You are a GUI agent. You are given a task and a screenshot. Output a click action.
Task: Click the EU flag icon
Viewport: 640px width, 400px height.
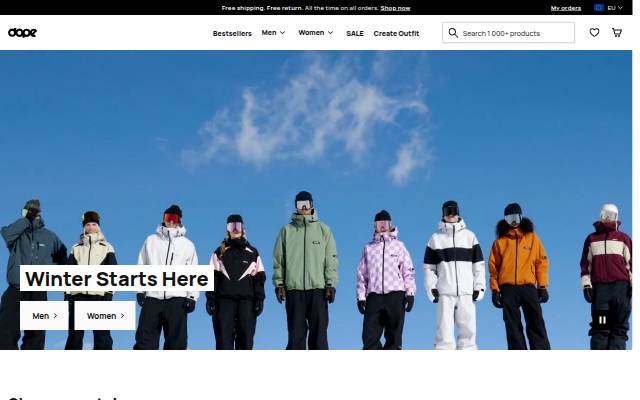click(x=599, y=8)
